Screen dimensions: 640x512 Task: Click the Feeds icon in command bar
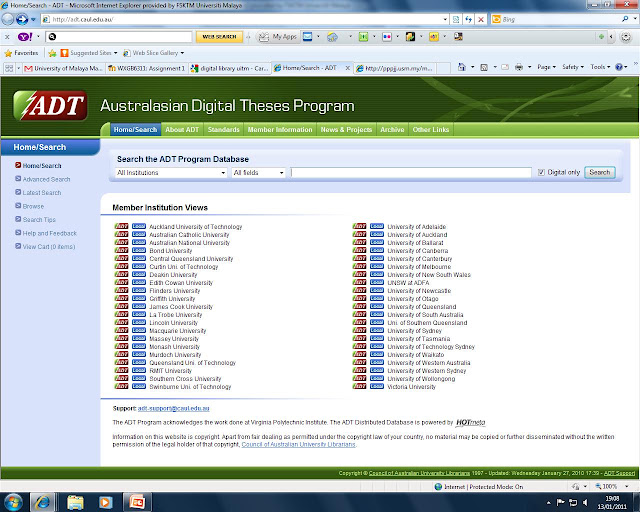(484, 67)
